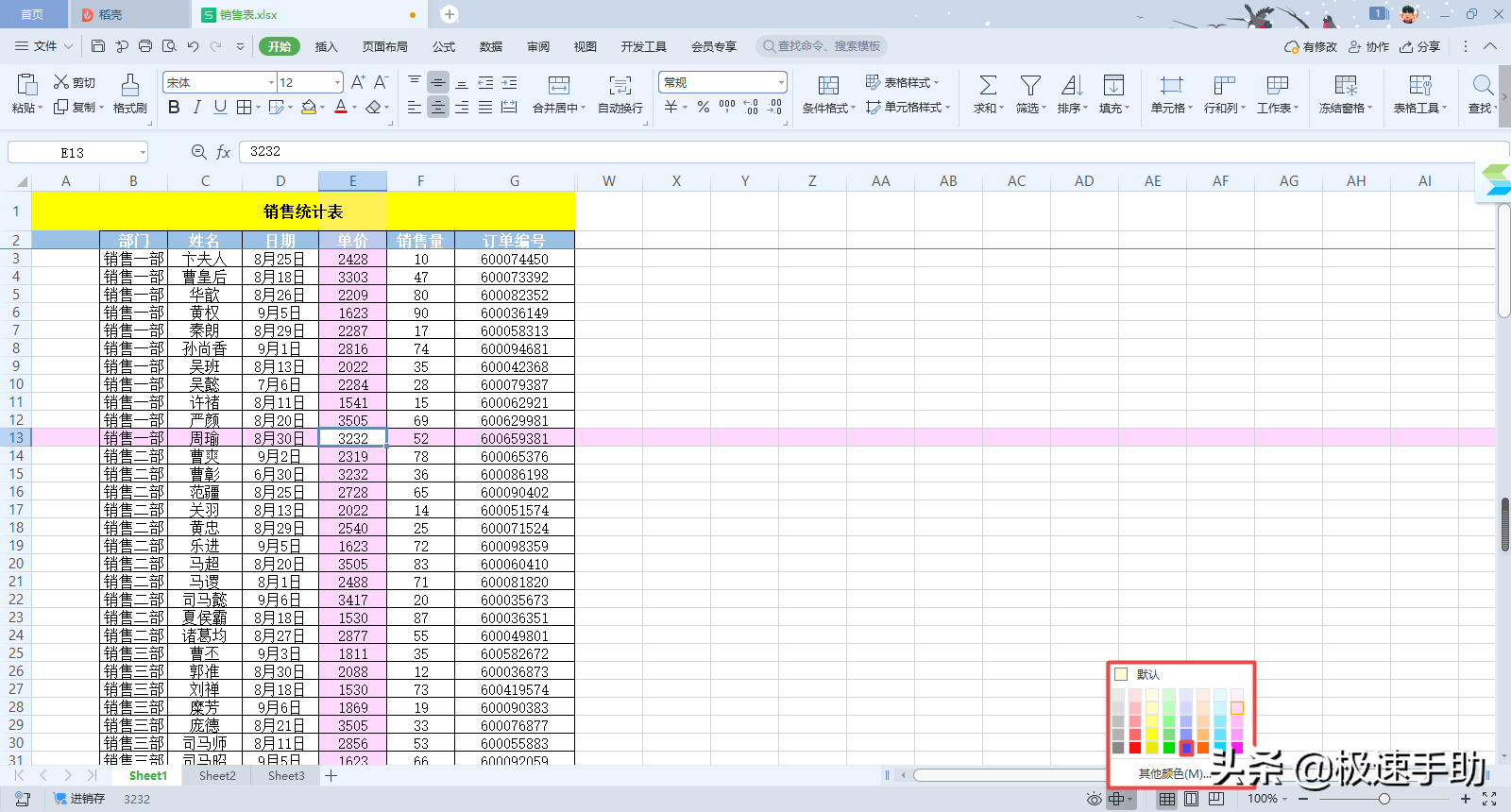
Task: Switch to page break preview
Action: (1216, 799)
